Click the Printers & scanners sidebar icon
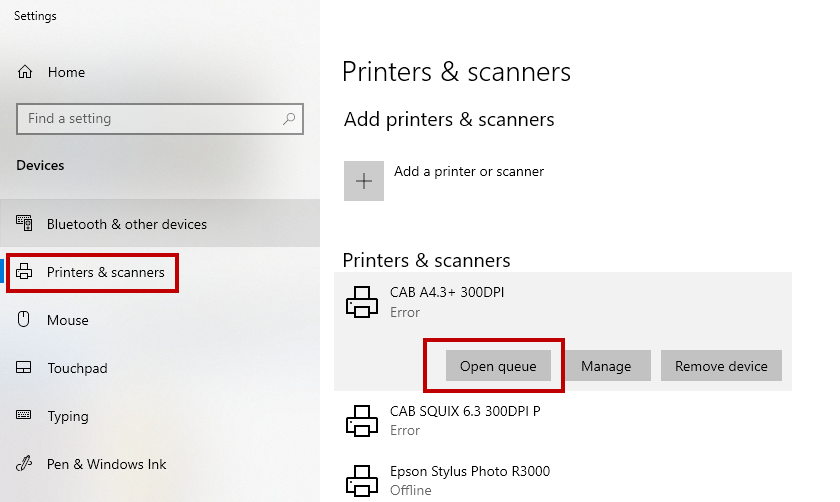Viewport: 840px width, 502px height. tap(25, 272)
